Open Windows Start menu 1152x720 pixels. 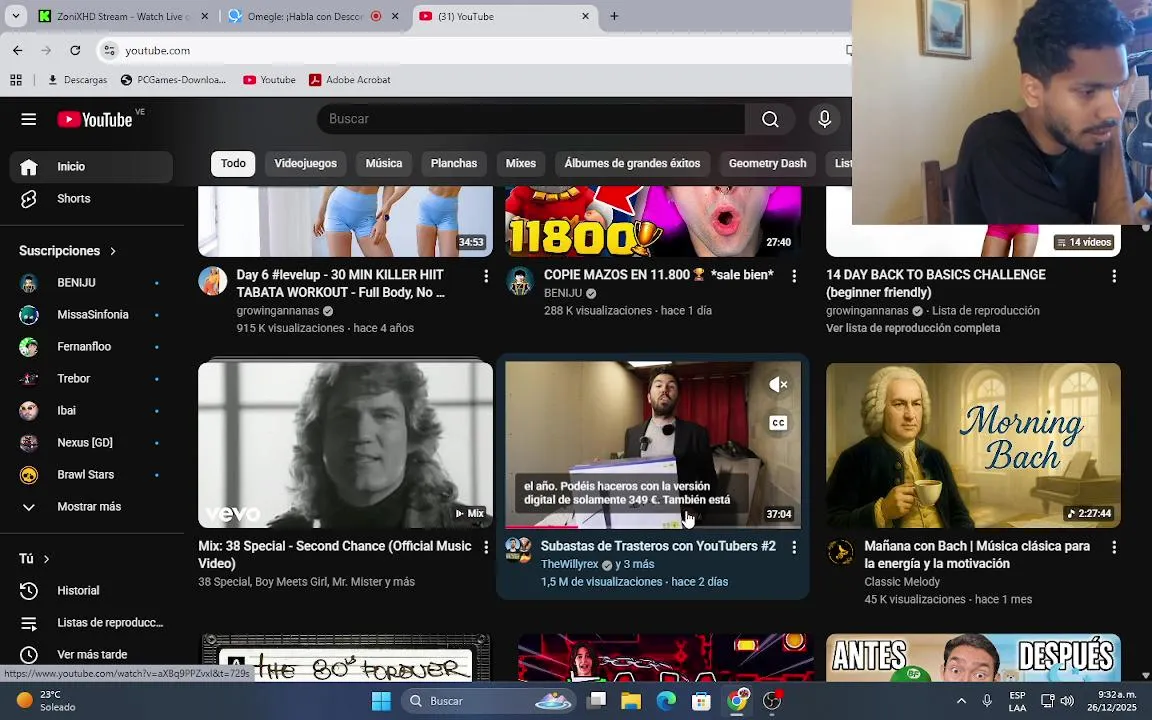tap(381, 702)
